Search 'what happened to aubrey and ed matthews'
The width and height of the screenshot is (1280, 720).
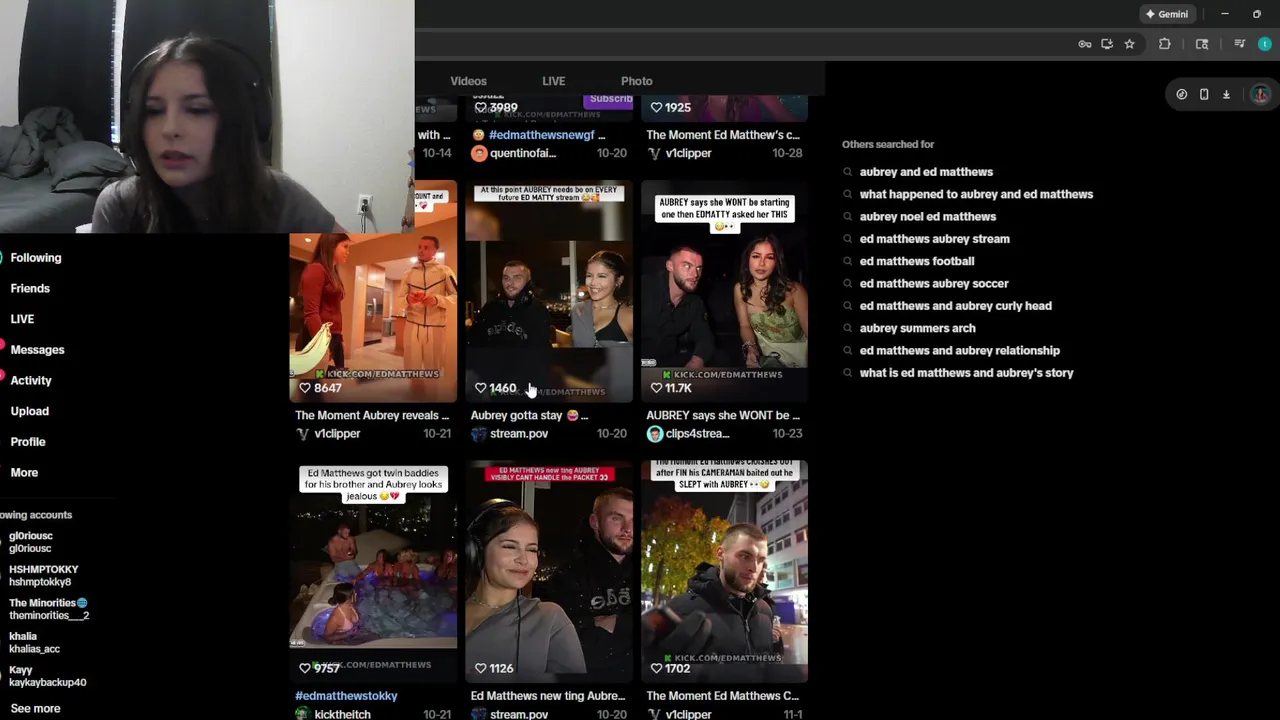[x=976, y=194]
